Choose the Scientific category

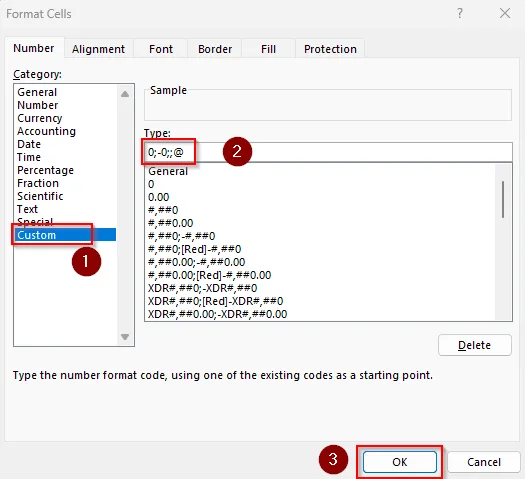pyautogui.click(x=66, y=196)
